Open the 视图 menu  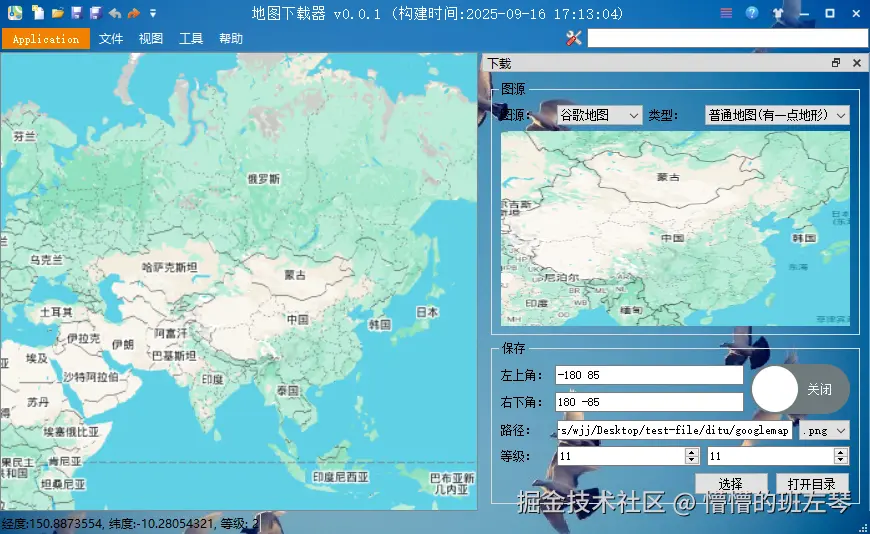click(151, 39)
